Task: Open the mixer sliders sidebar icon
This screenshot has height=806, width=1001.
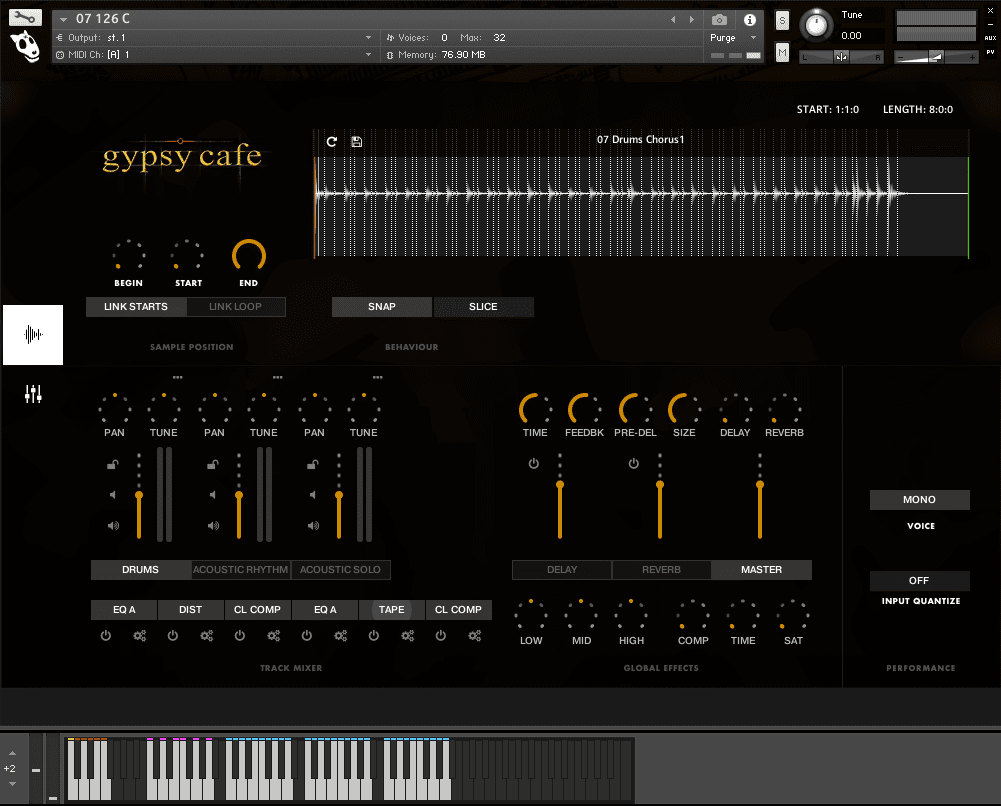Action: click(x=33, y=394)
